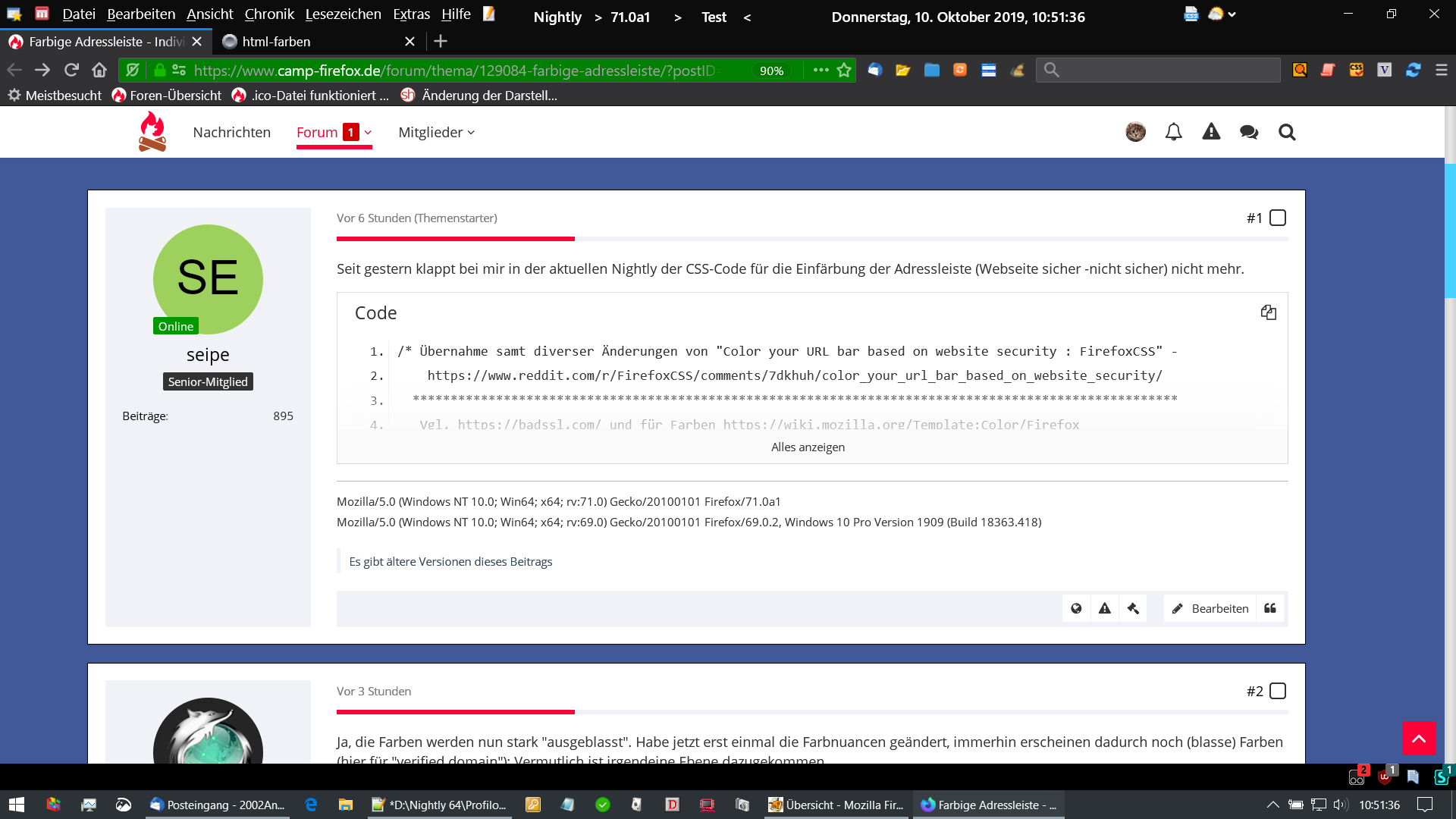Click the forum search magnifier icon

click(1287, 132)
